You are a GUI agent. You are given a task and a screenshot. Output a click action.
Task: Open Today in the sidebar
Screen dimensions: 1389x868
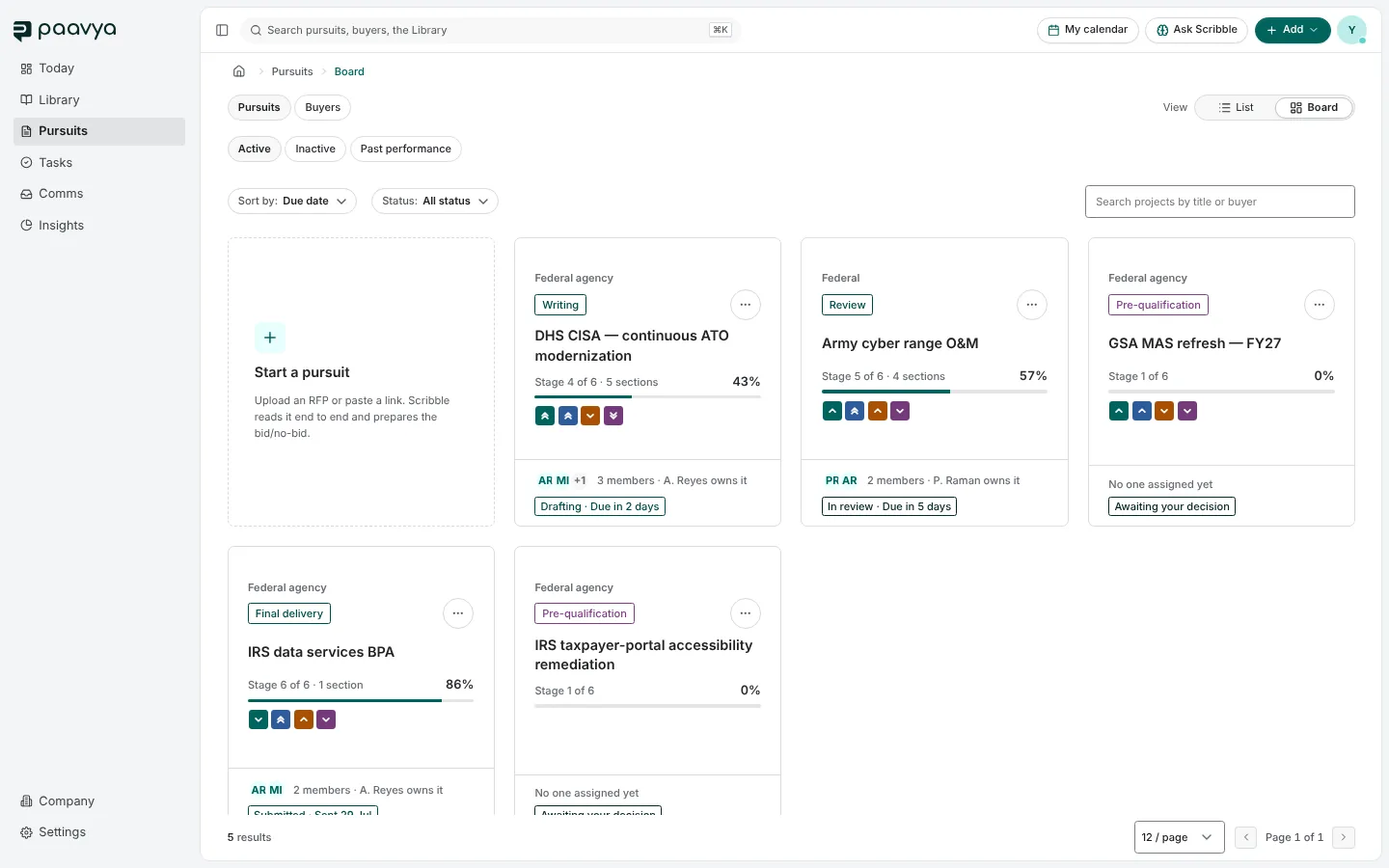pos(99,68)
